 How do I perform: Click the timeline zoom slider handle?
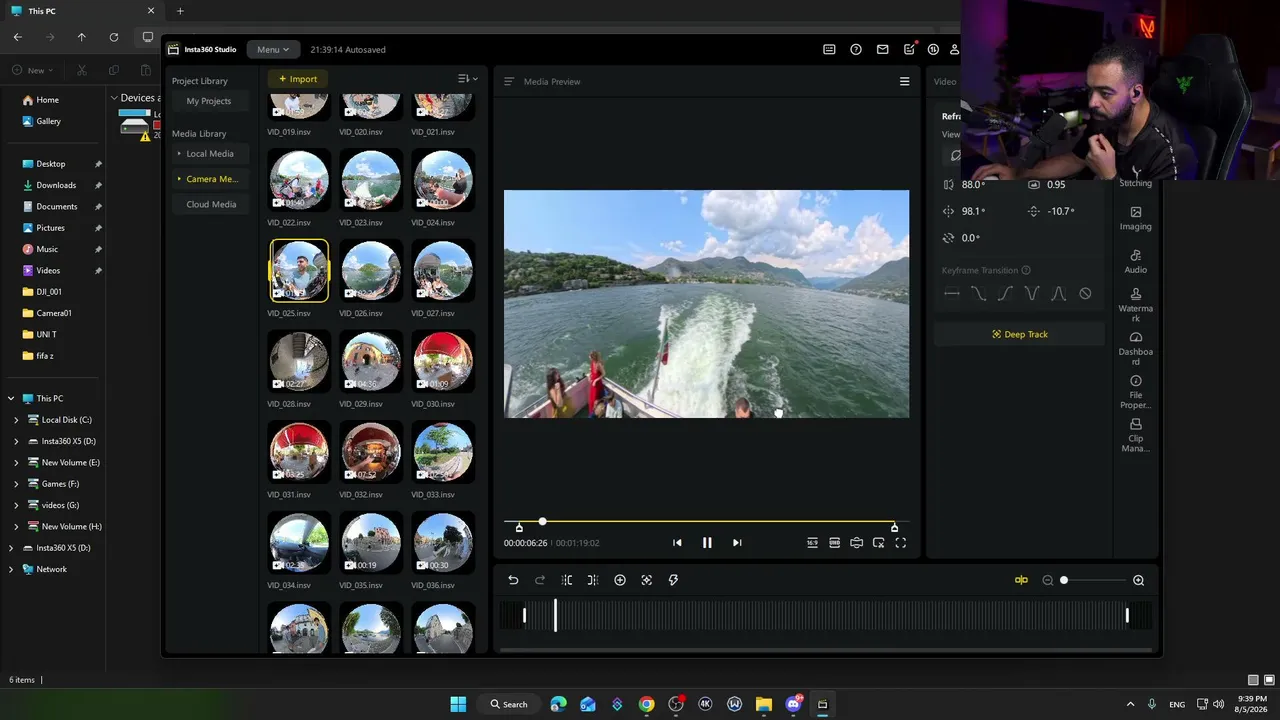1064,580
